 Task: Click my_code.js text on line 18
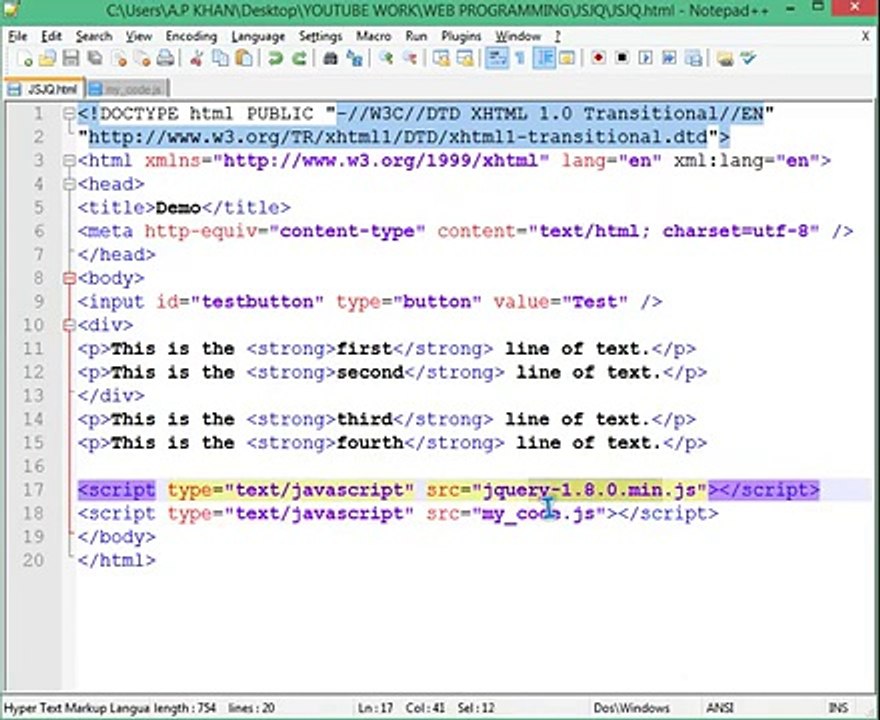coord(539,513)
